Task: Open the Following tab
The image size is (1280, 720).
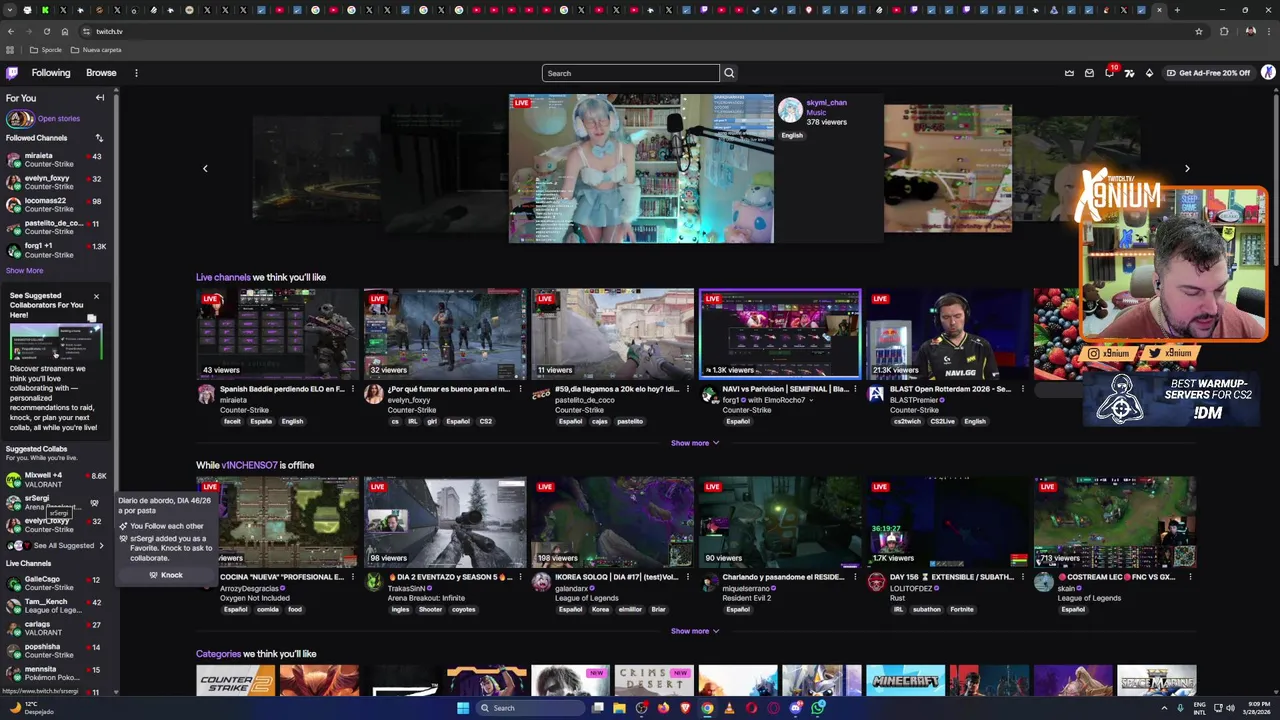Action: click(51, 73)
